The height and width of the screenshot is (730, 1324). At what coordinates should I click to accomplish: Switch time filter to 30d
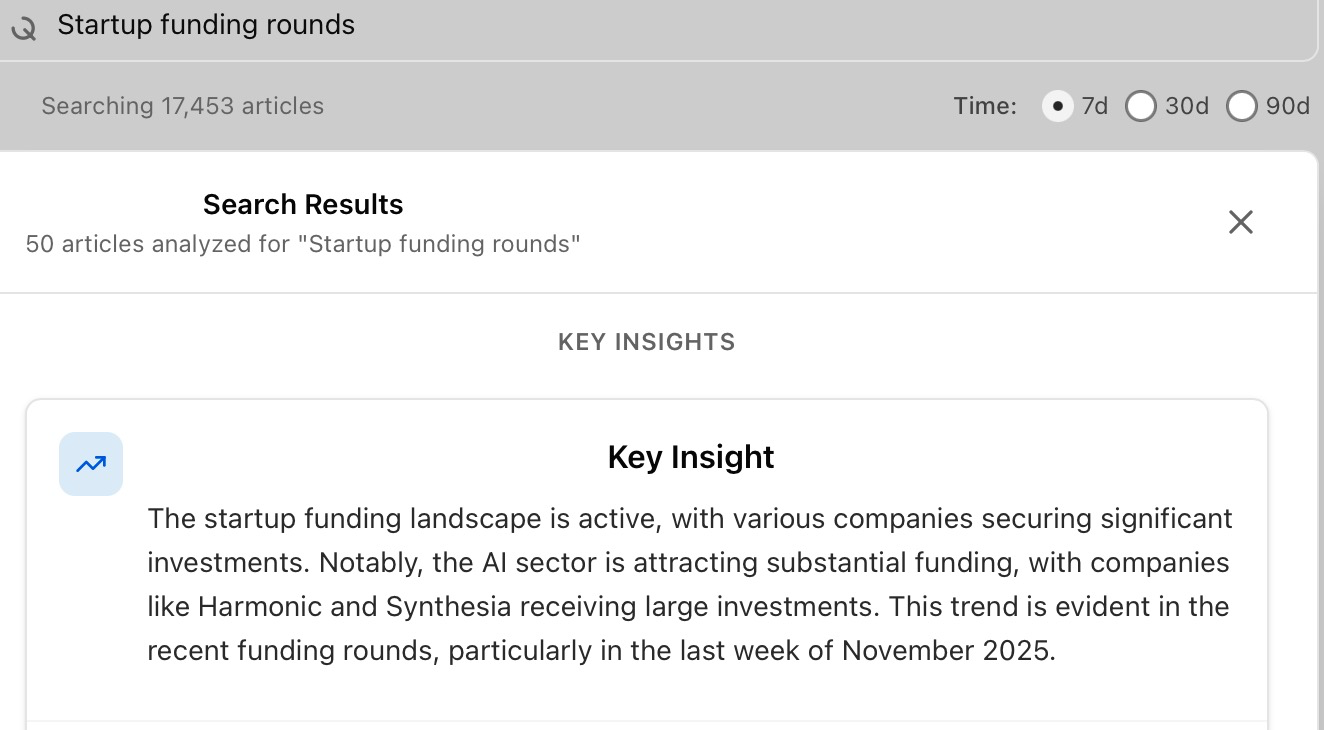point(1141,106)
